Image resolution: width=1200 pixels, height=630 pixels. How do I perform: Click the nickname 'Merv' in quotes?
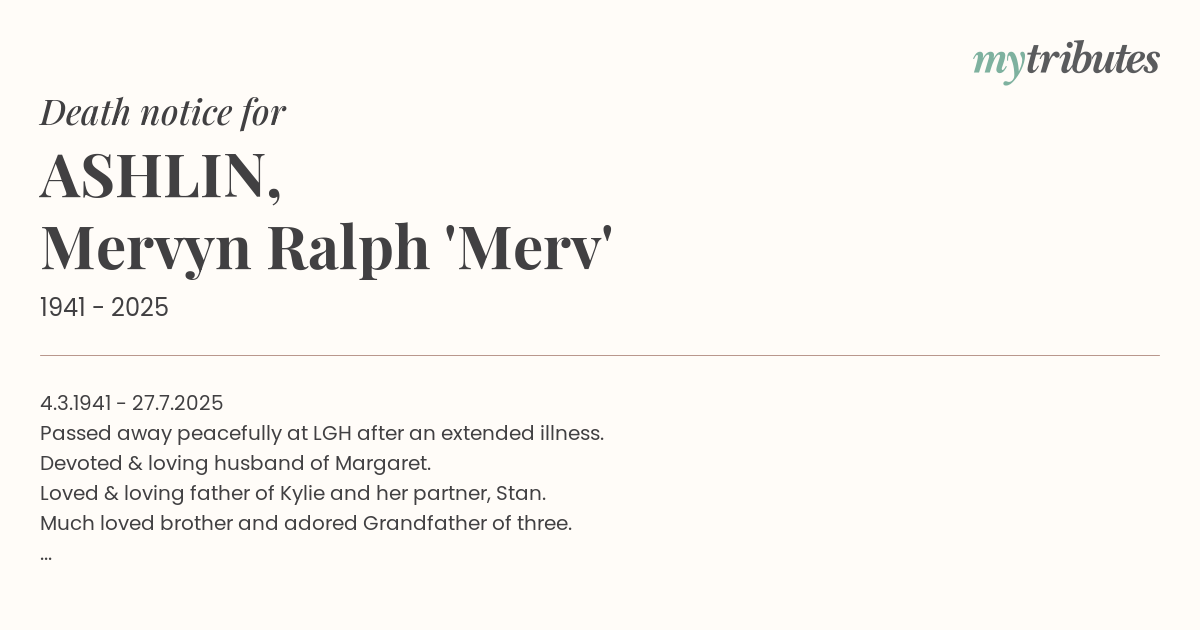click(x=528, y=247)
